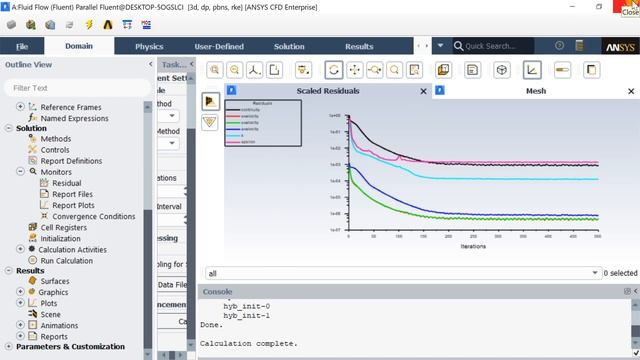Collapse the Outline View panel chevron
This screenshot has height=360, width=640.
(150, 64)
